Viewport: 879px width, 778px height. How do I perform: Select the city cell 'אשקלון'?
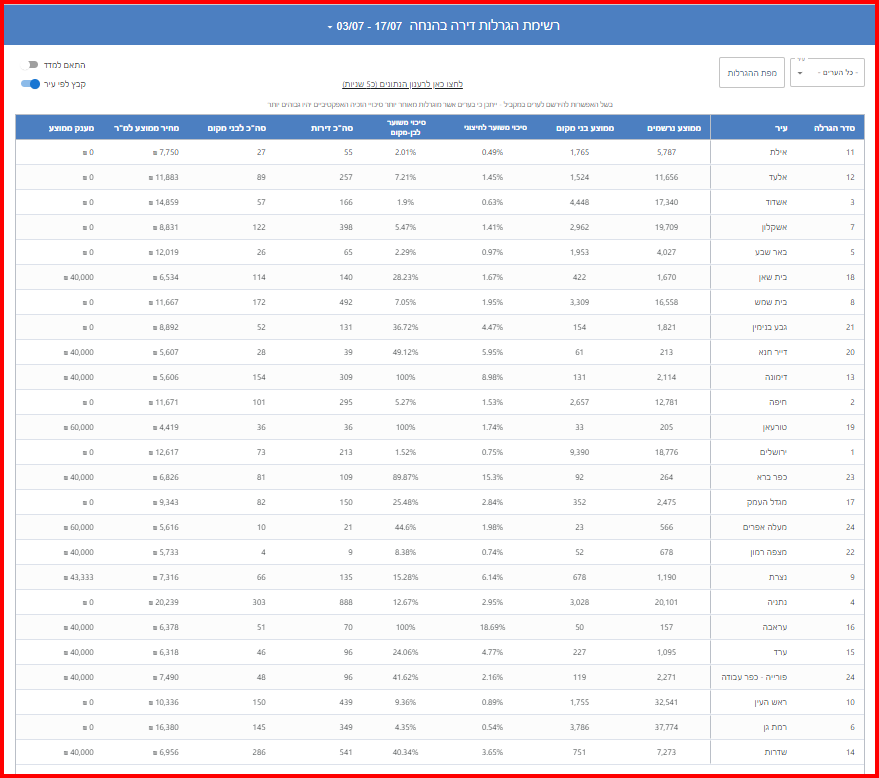click(x=774, y=228)
